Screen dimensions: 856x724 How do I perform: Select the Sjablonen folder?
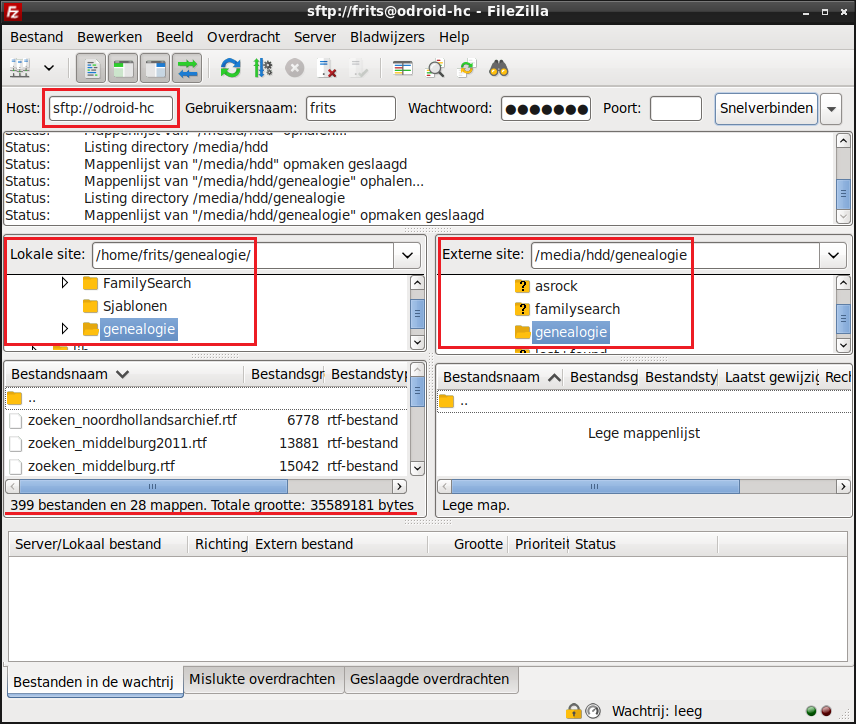(x=135, y=306)
